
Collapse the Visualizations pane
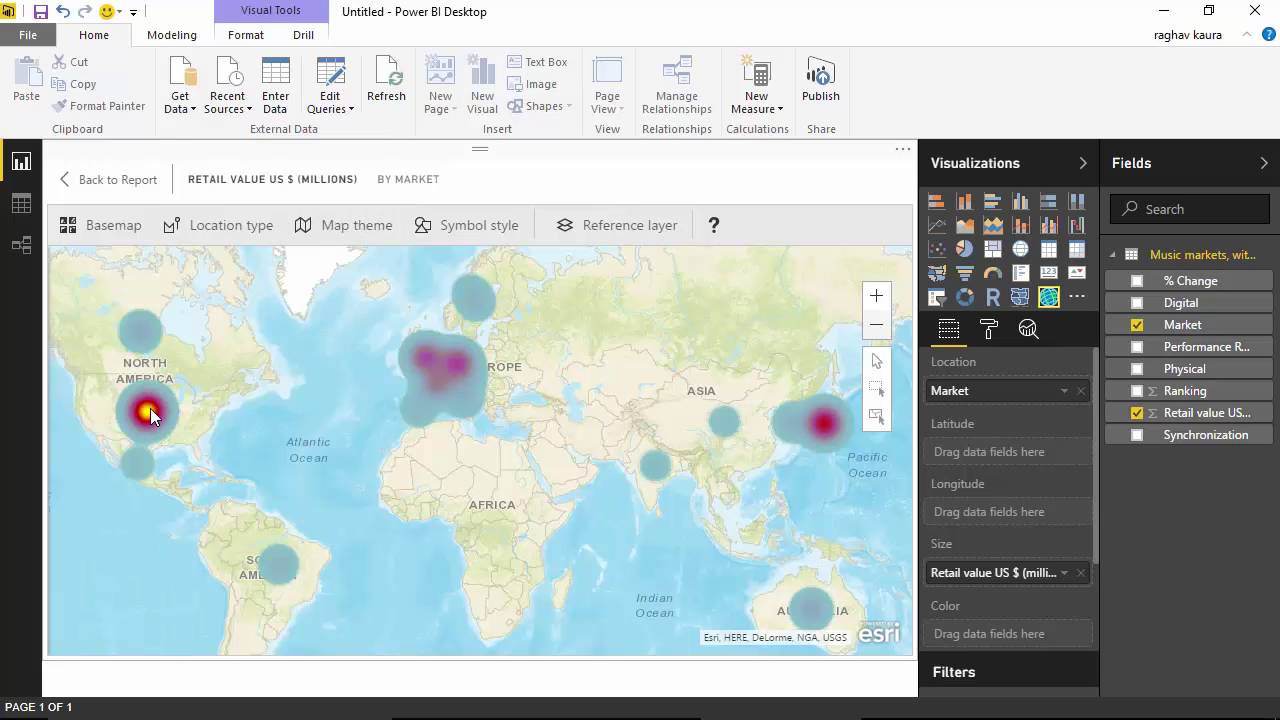pos(1082,163)
